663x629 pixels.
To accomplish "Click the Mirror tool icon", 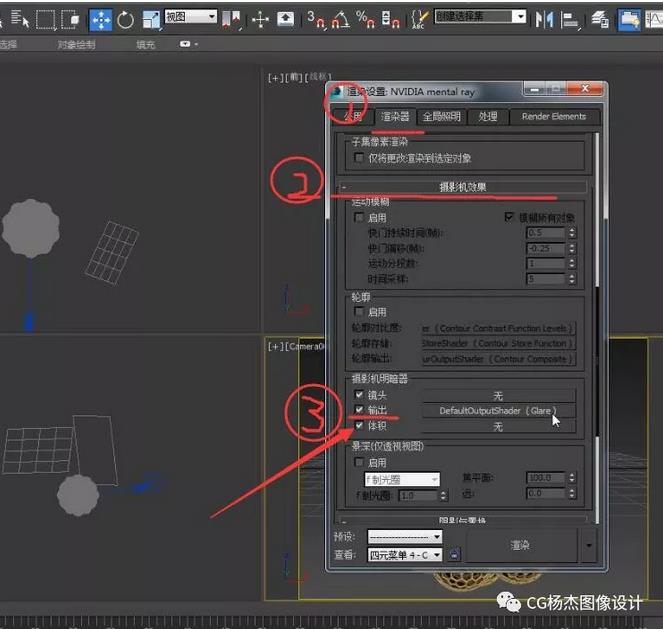I will click(x=544, y=19).
